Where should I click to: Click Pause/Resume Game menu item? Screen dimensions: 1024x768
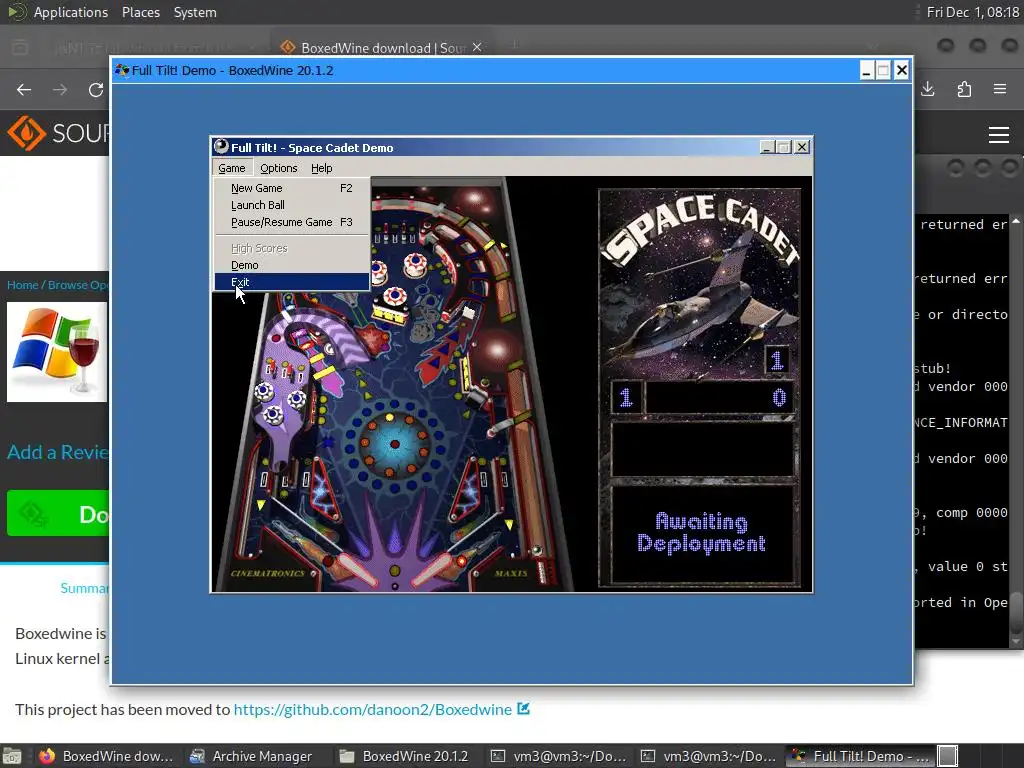coord(292,222)
